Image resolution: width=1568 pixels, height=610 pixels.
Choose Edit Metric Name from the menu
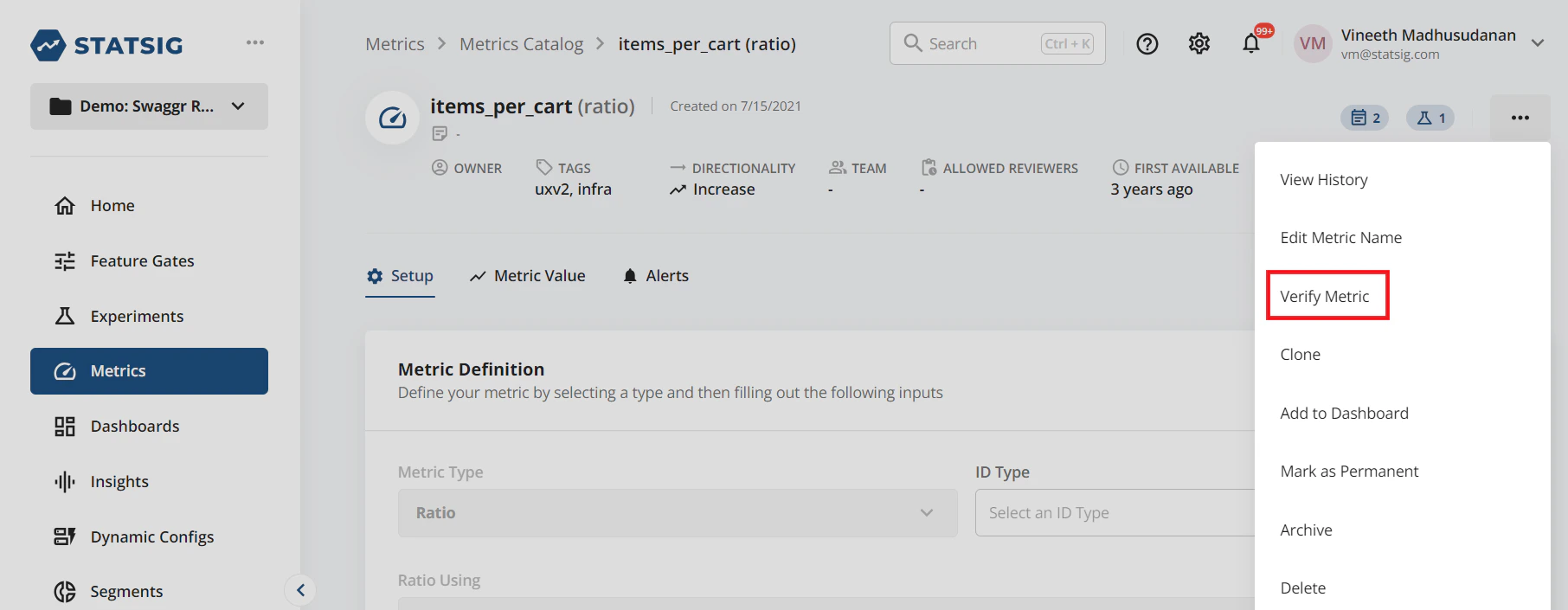tap(1402, 238)
